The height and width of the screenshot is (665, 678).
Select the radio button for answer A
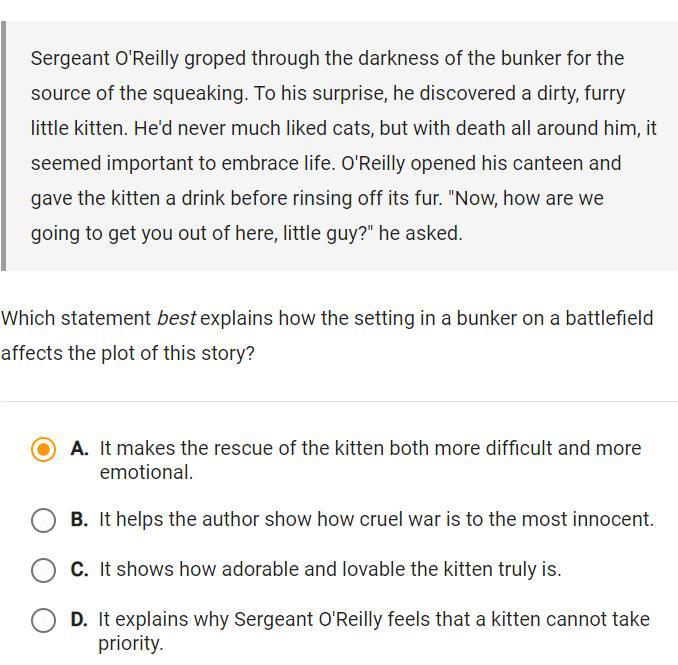pyautogui.click(x=43, y=449)
